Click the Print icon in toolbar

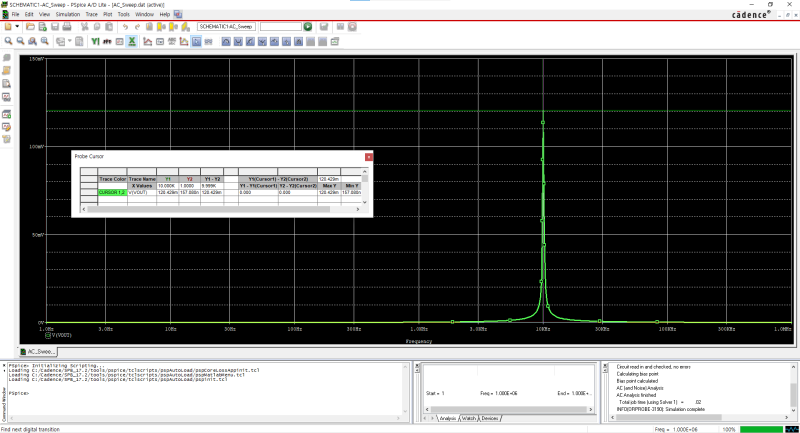click(x=69, y=26)
